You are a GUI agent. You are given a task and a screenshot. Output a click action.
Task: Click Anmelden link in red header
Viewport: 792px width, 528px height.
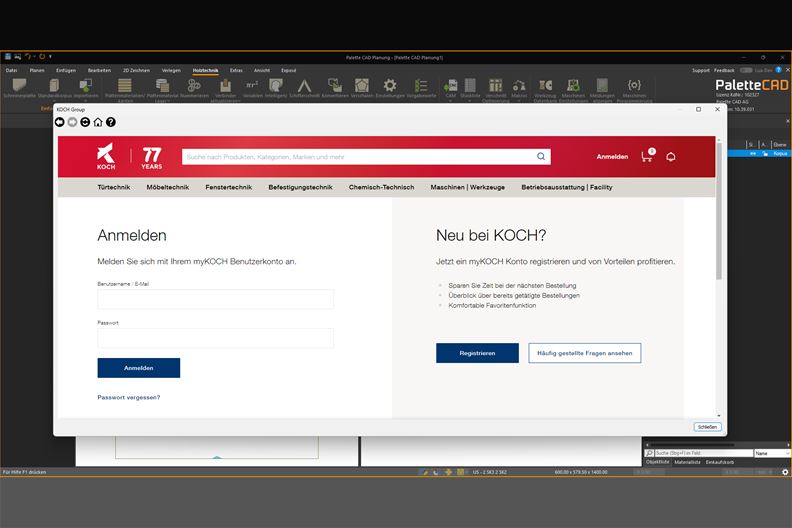[x=612, y=157]
